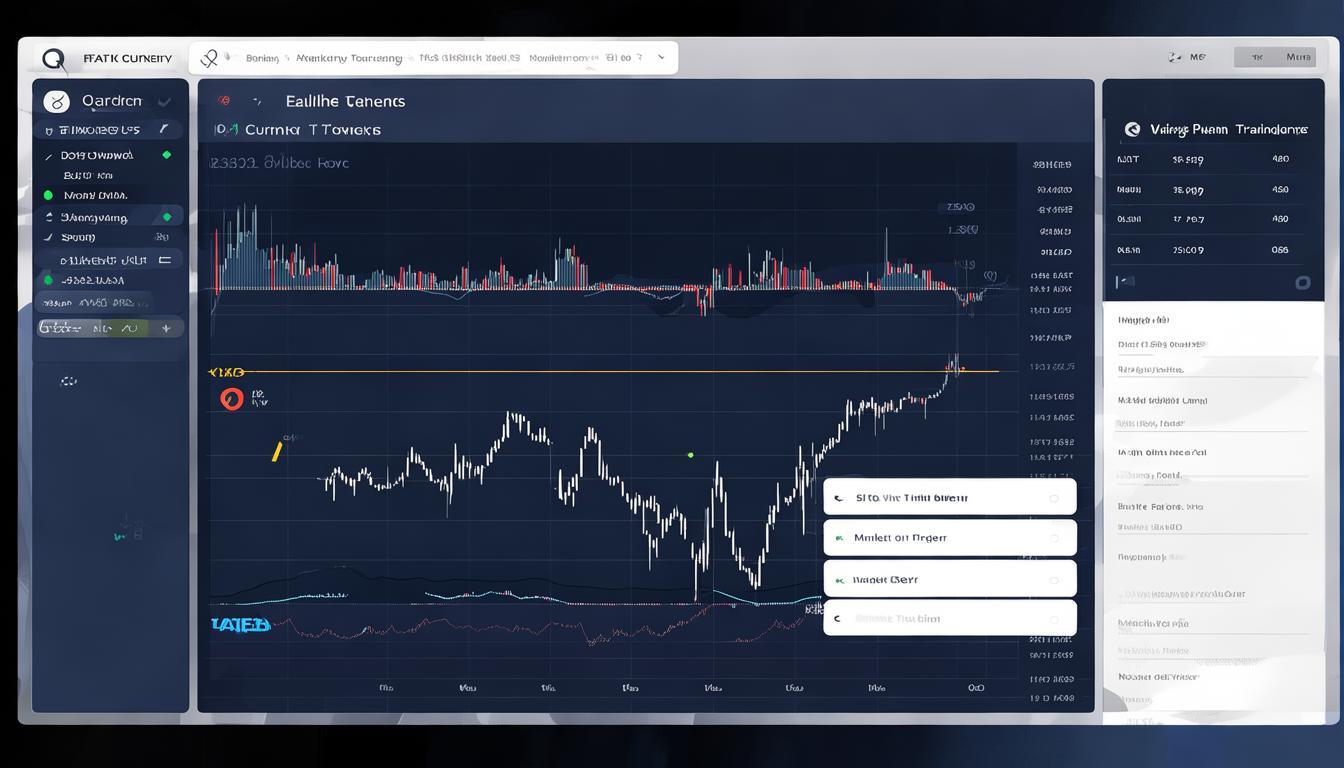The height and width of the screenshot is (768, 1344).
Task: Toggle the green dot on the Dots Ownwol row
Action: coord(166,155)
